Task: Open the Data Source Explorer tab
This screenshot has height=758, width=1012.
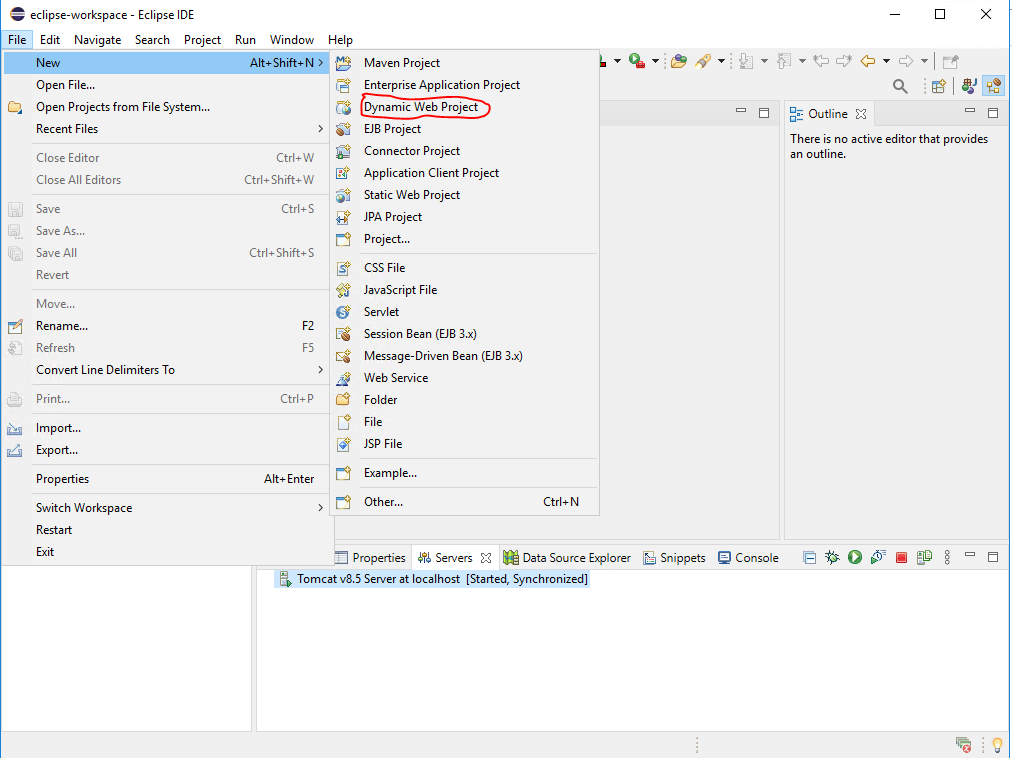Action: click(x=567, y=557)
